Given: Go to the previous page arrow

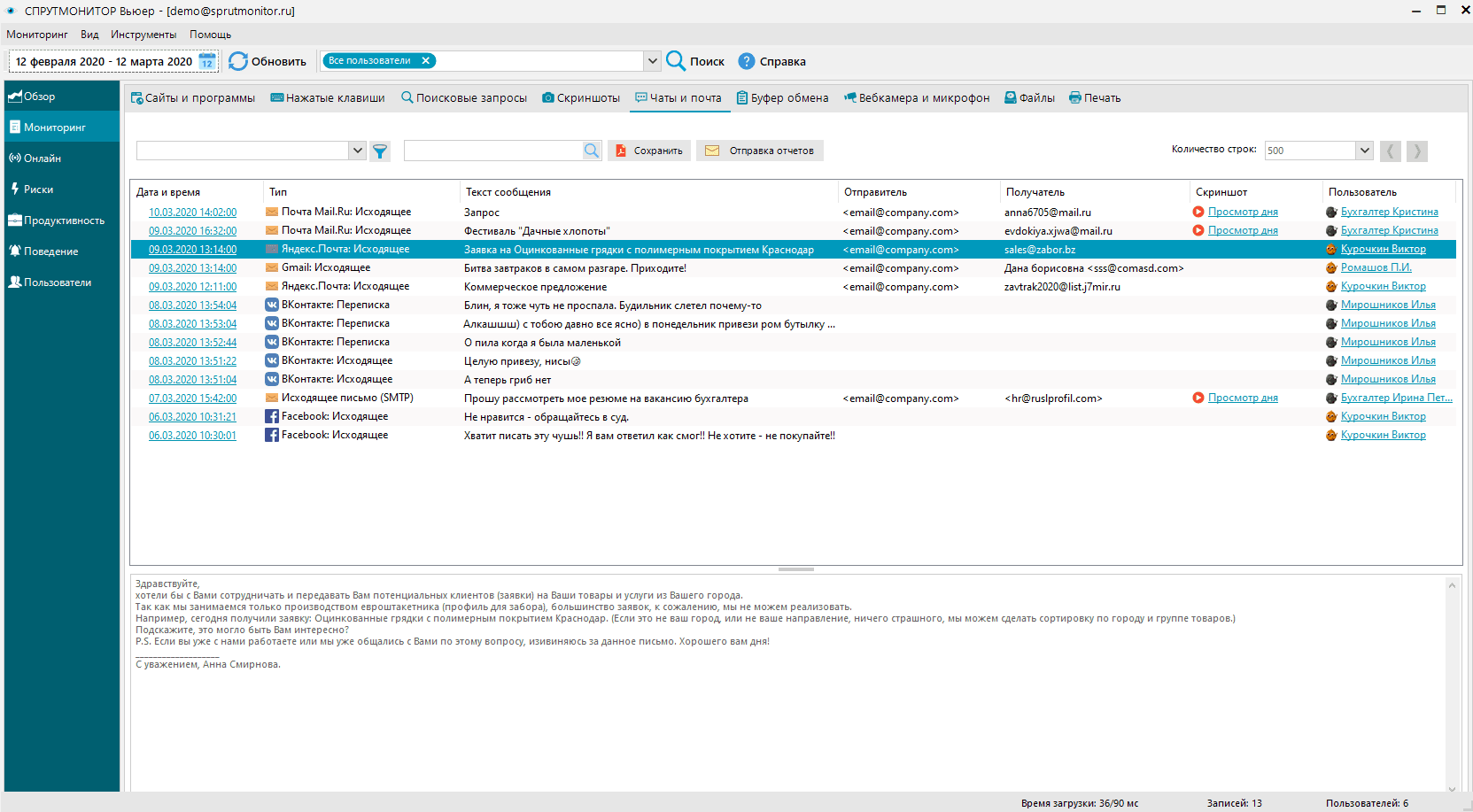Looking at the screenshot, I should tap(1391, 151).
